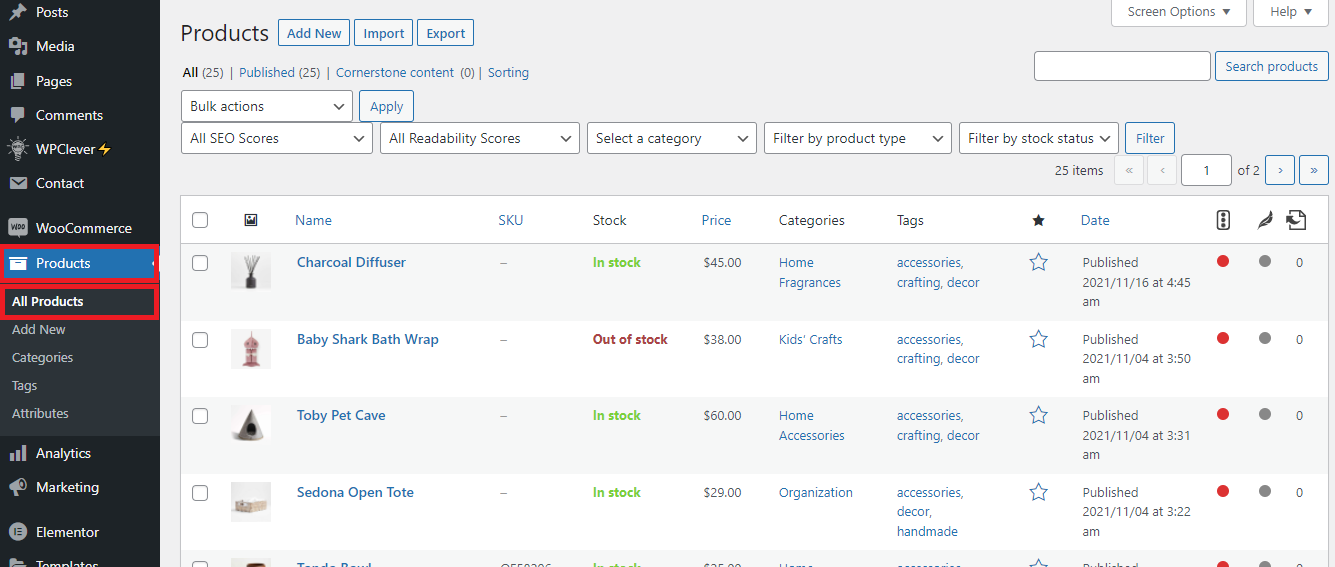
Task: Jump to last page double arrow
Action: pyautogui.click(x=1314, y=170)
